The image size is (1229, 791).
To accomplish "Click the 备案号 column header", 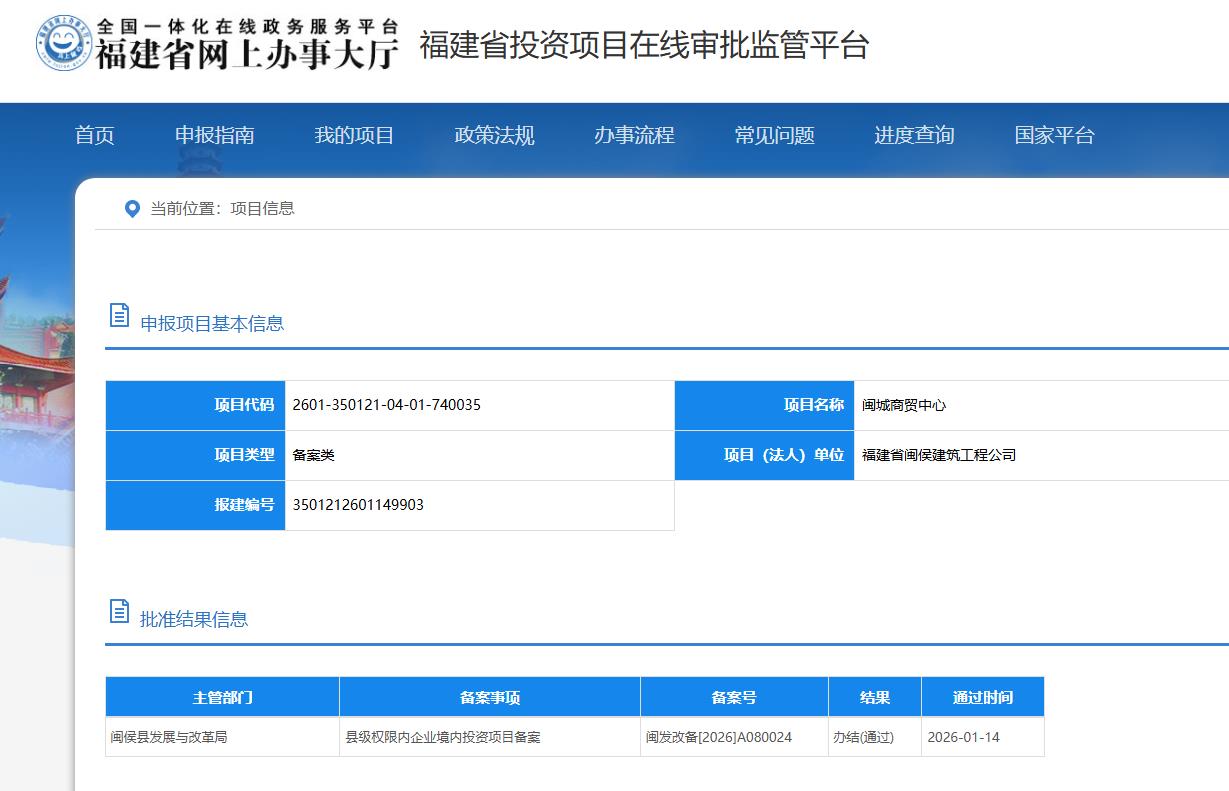I will click(x=734, y=698).
